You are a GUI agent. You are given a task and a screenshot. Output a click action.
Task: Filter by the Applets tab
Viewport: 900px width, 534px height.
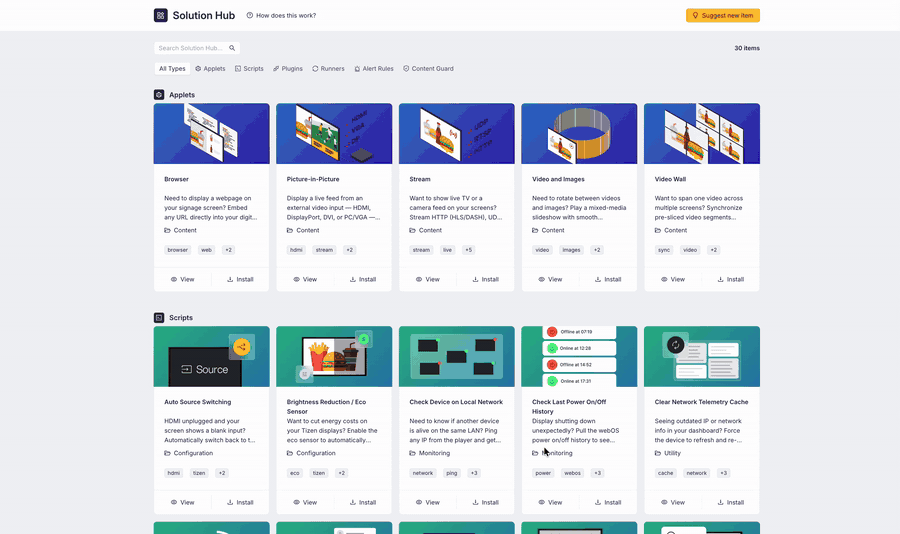[210, 68]
